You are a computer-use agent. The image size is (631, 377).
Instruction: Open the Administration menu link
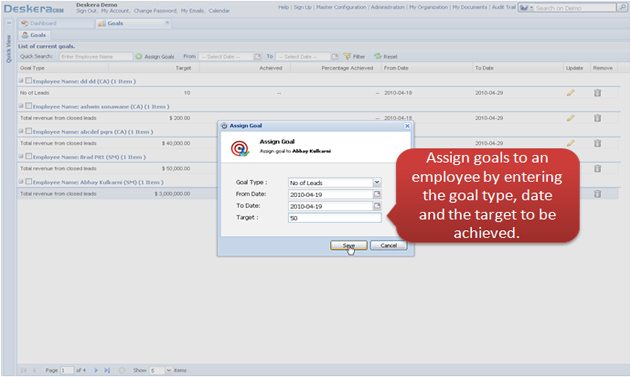point(388,7)
